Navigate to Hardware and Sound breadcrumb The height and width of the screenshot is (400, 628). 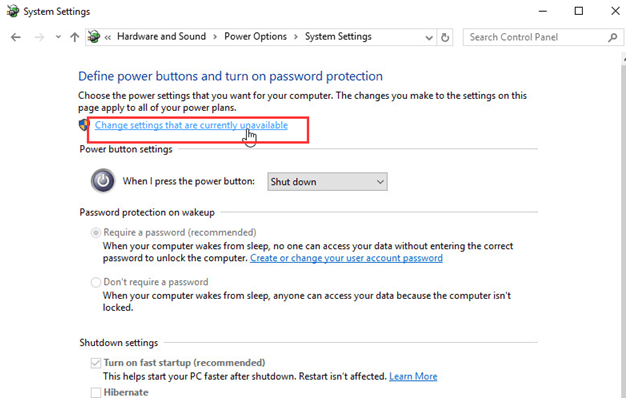(161, 37)
